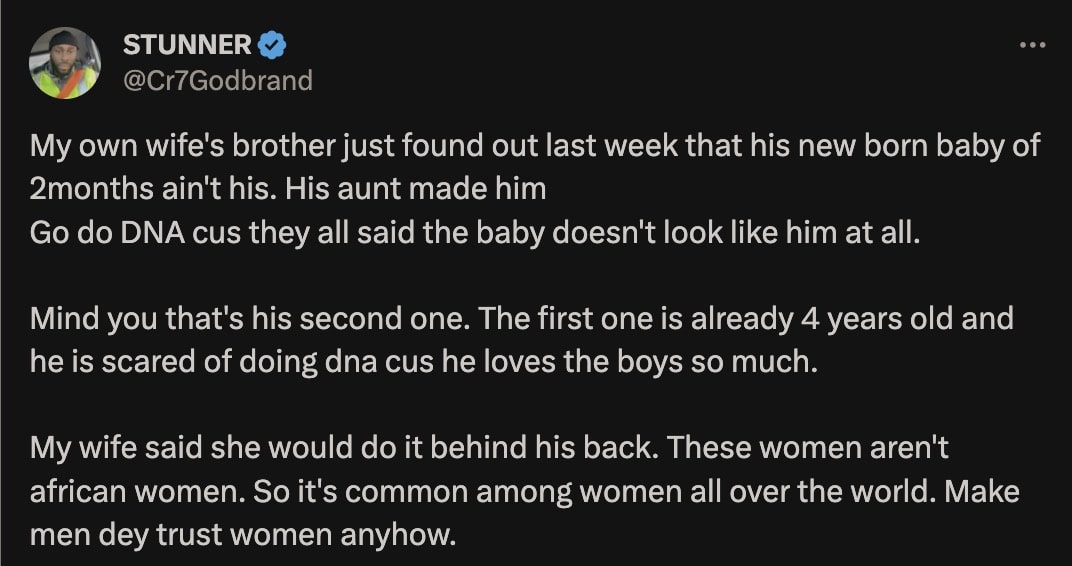The height and width of the screenshot is (566, 1072).
Task: Click the blue verified badge
Action: coord(273,45)
